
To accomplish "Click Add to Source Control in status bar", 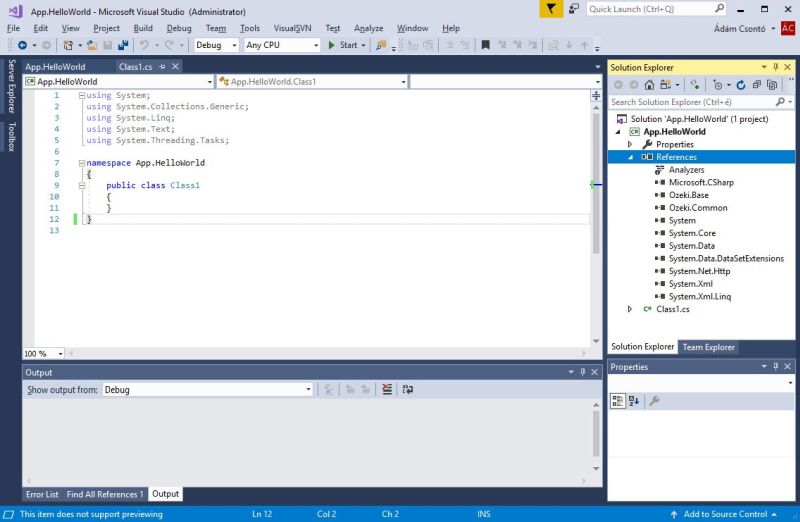I will pos(724,514).
